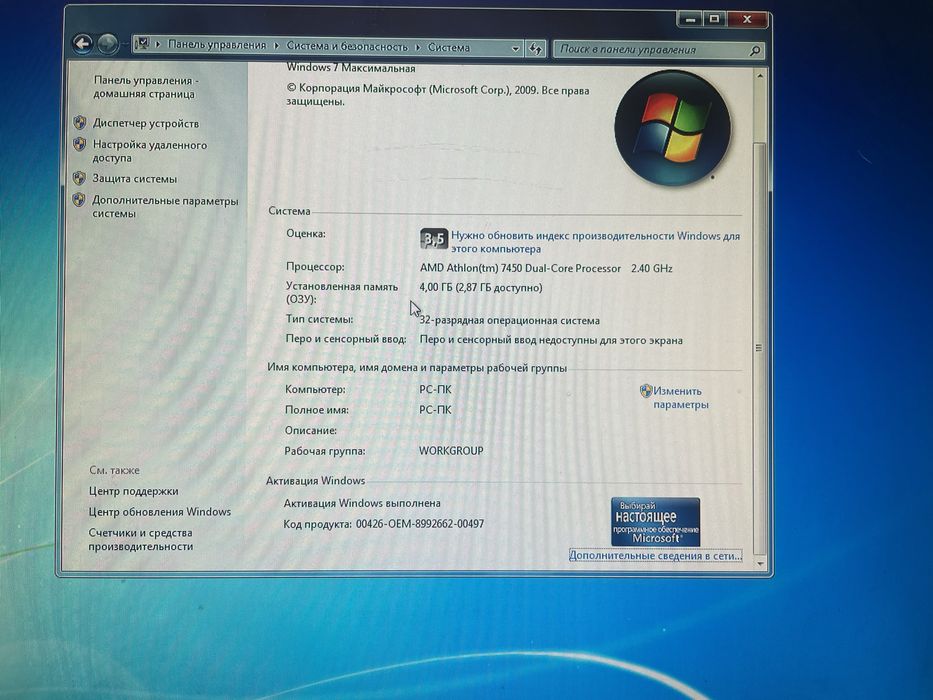This screenshot has width=933, height=700.
Task: Select Система breadcrumb segment
Action: tap(449, 47)
